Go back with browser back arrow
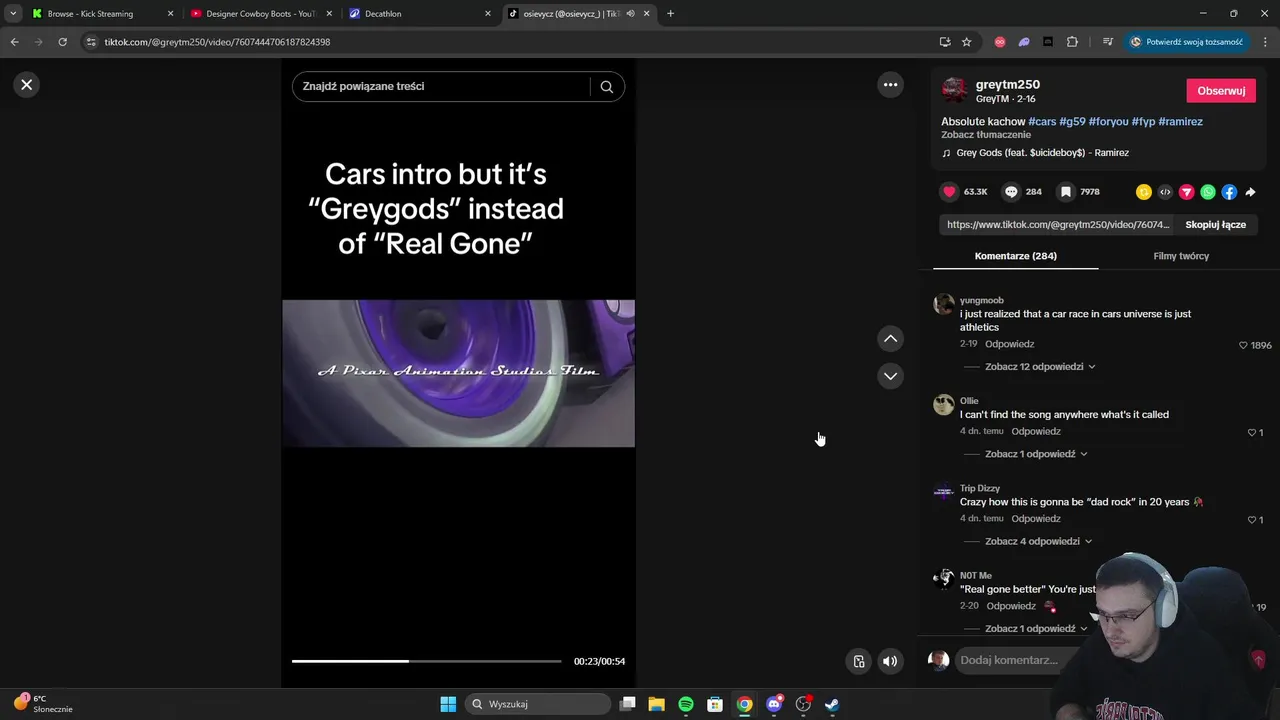This screenshot has height=720, width=1280. [14, 42]
